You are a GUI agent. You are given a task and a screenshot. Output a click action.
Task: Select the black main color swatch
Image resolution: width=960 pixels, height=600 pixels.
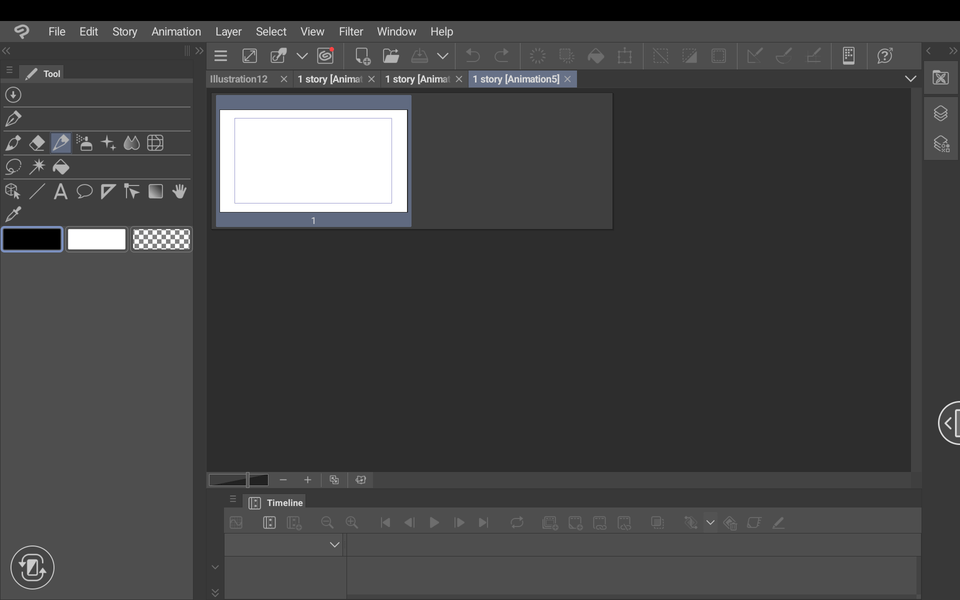(31, 239)
